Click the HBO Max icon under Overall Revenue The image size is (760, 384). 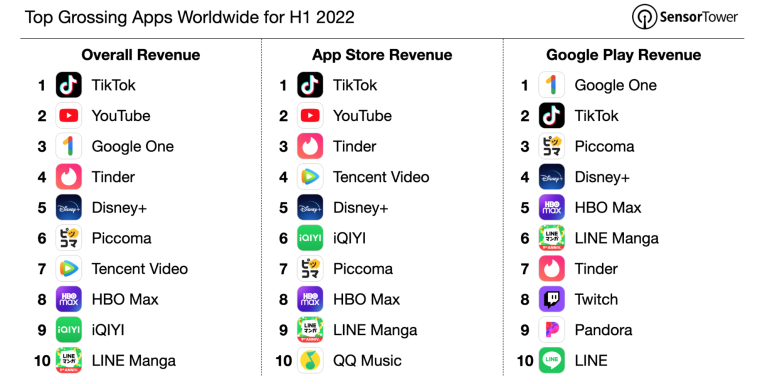tap(68, 299)
